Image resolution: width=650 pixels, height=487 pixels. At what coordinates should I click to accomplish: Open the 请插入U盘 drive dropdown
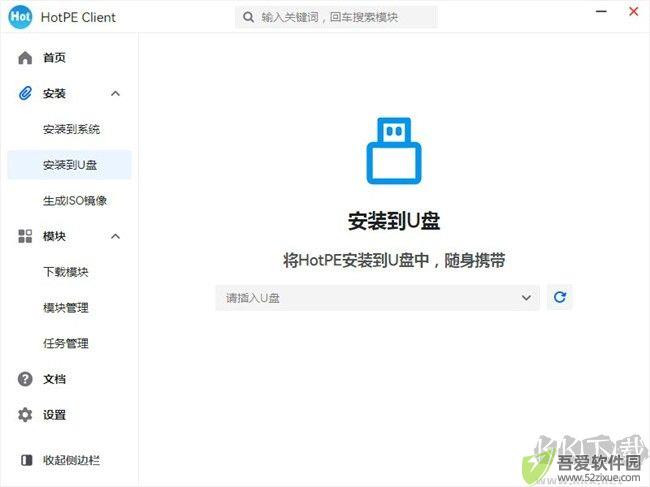click(x=377, y=298)
